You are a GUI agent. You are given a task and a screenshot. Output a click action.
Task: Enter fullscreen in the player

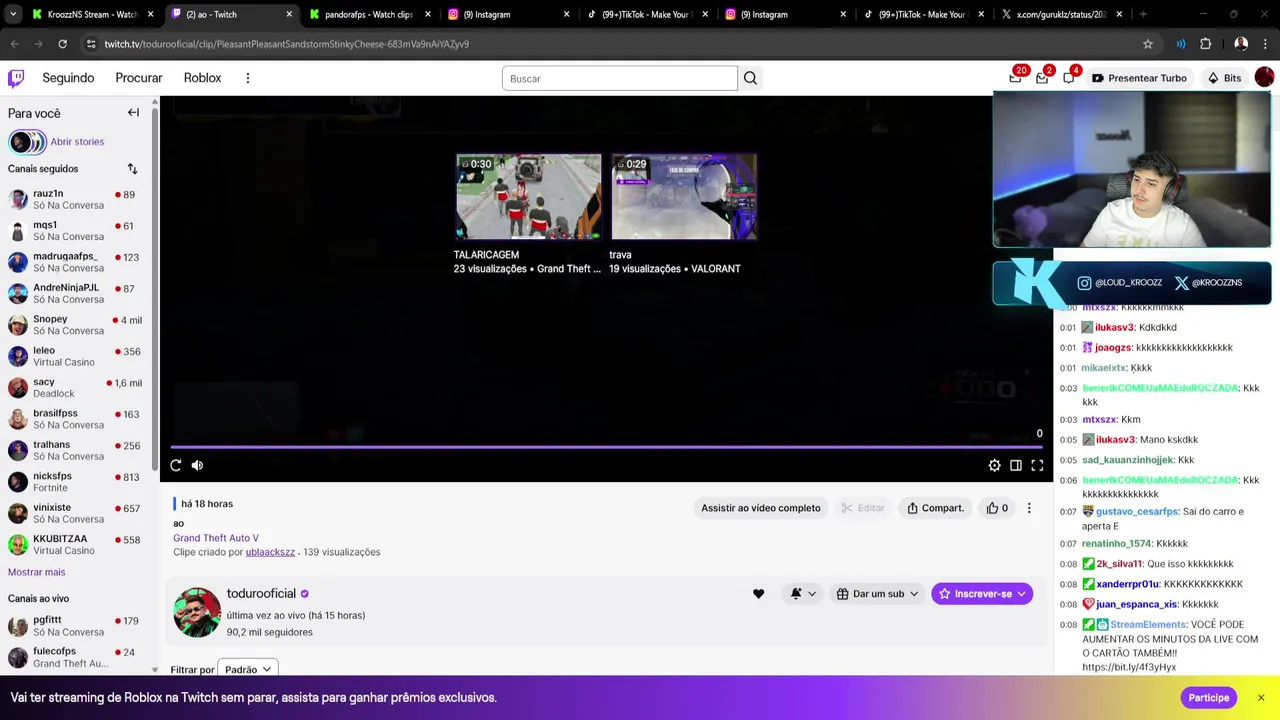tap(1037, 465)
